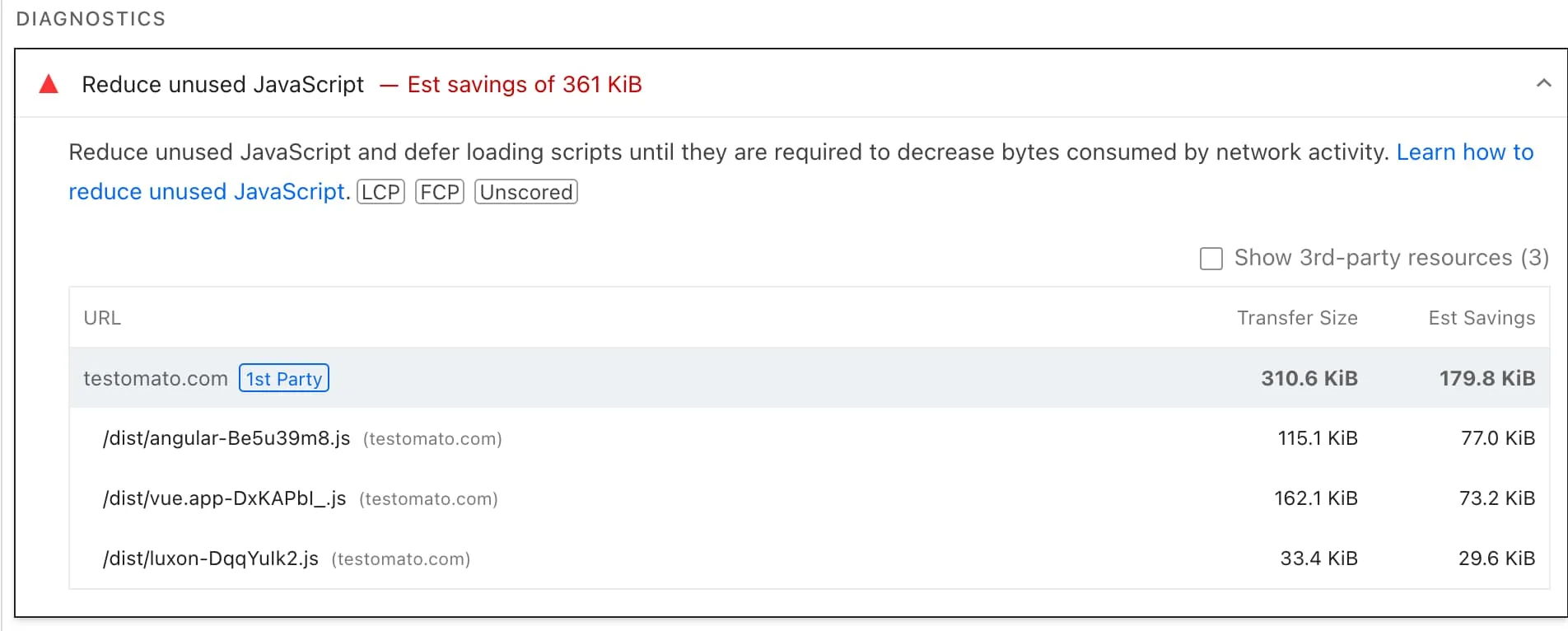
Task: Click the FCP metric chip
Action: click(x=440, y=191)
